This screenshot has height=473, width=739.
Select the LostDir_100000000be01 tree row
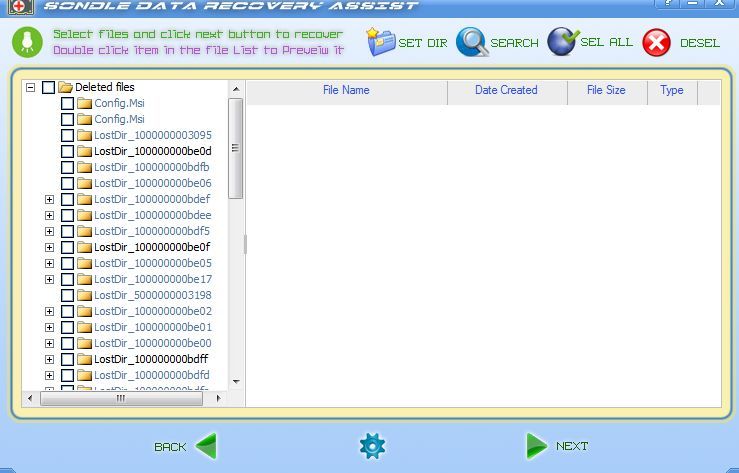point(153,327)
